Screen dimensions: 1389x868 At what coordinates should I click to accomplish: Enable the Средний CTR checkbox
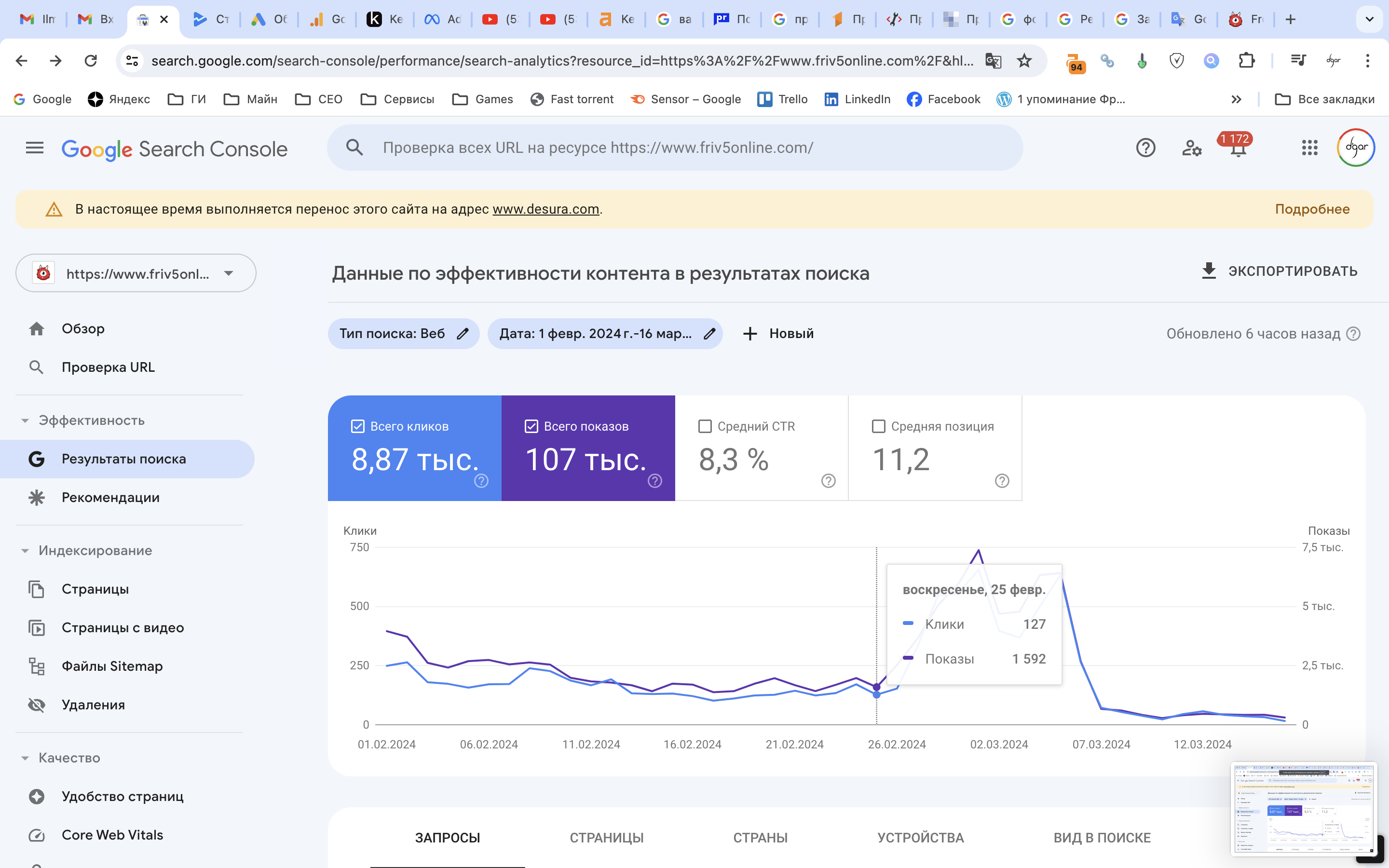705,427
